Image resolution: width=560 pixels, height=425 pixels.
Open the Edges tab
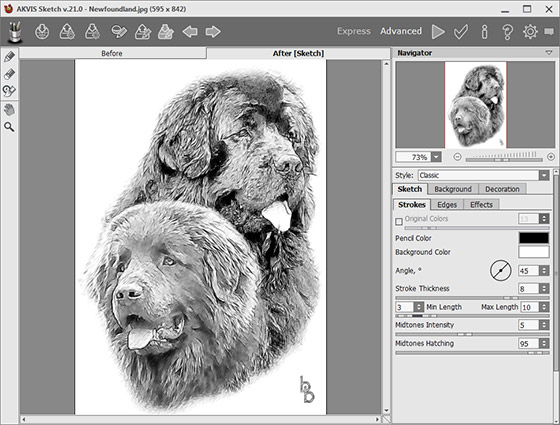point(447,205)
